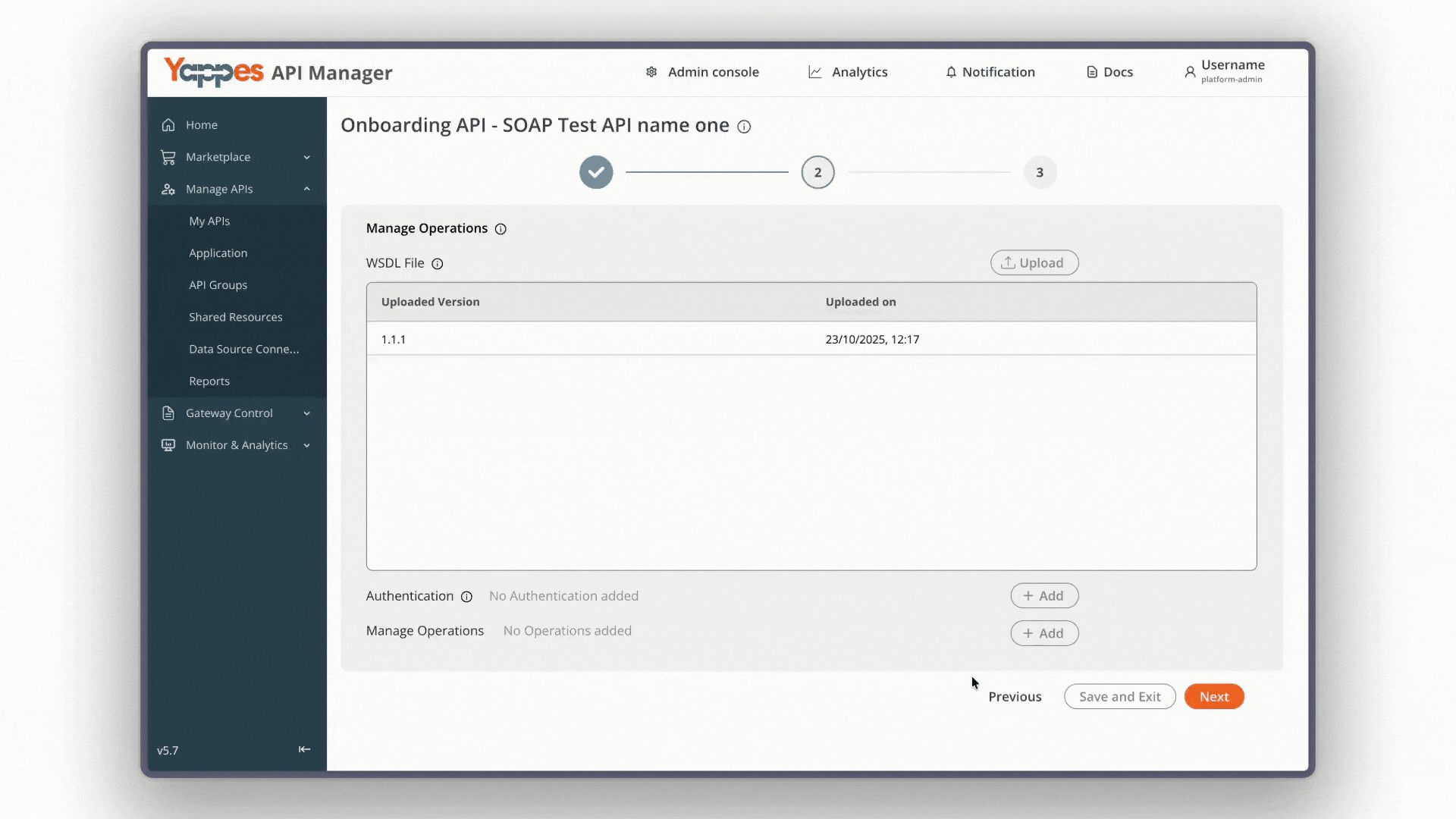Click the Marketplace cart icon
This screenshot has height=819, width=1456.
pyautogui.click(x=168, y=157)
